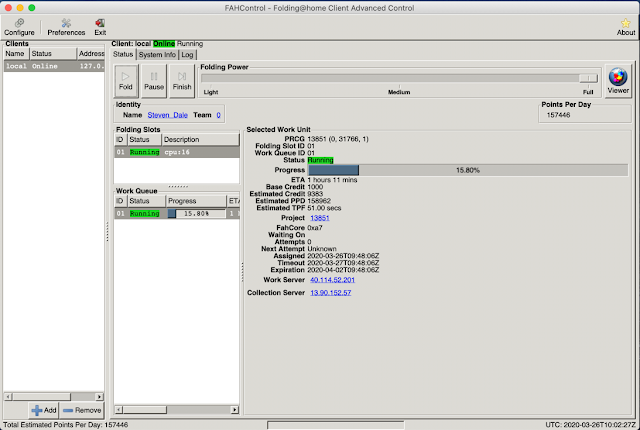Click the Clients horizontal scrollbar thumb
640x430 pixels.
[x=42, y=397]
